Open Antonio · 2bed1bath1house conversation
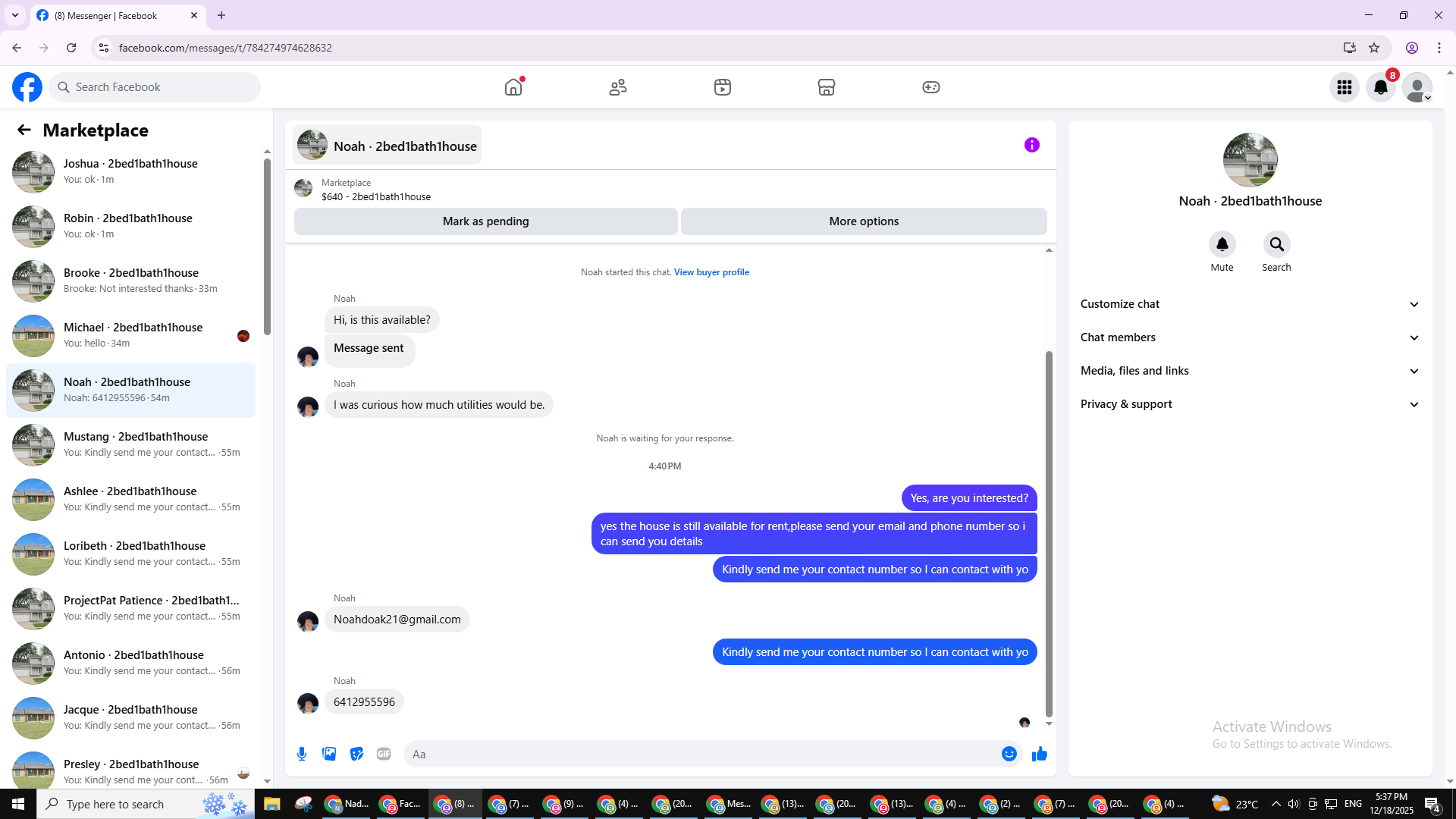This screenshot has height=819, width=1456. tap(131, 663)
